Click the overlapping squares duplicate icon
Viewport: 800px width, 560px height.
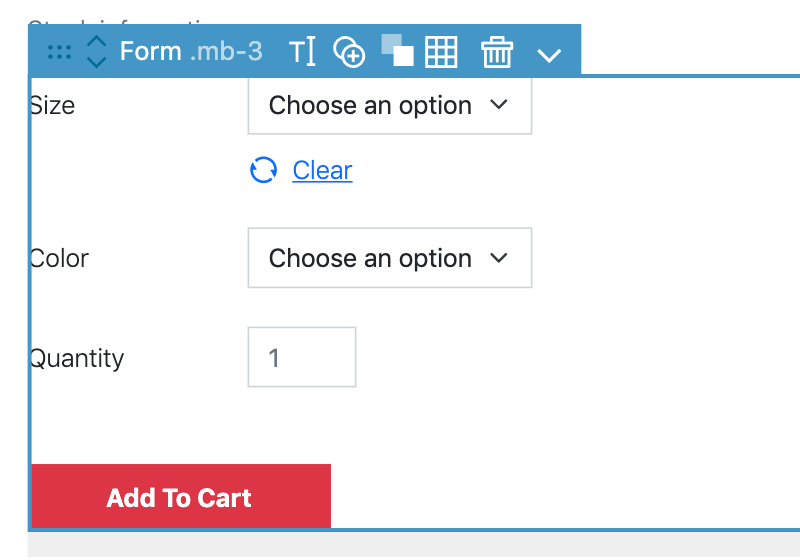tap(397, 50)
